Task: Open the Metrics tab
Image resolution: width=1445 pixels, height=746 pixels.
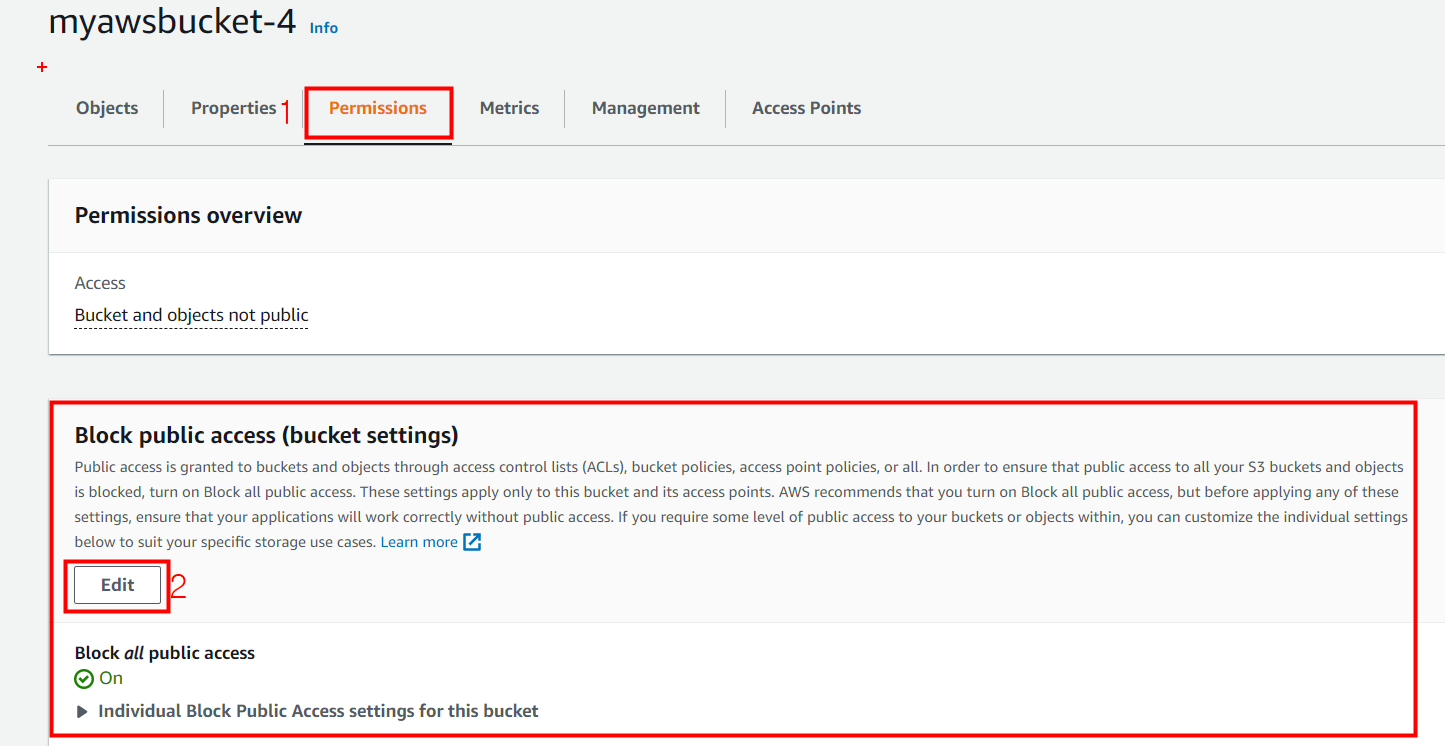Action: point(509,108)
